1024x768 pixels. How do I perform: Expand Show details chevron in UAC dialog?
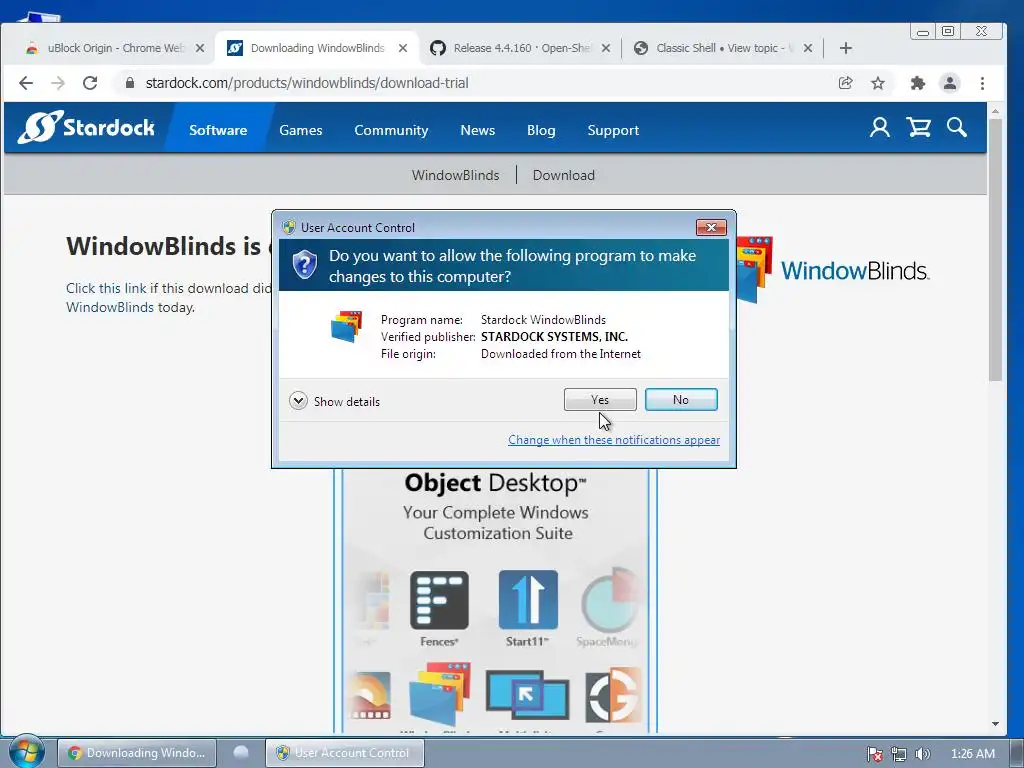[x=298, y=401]
